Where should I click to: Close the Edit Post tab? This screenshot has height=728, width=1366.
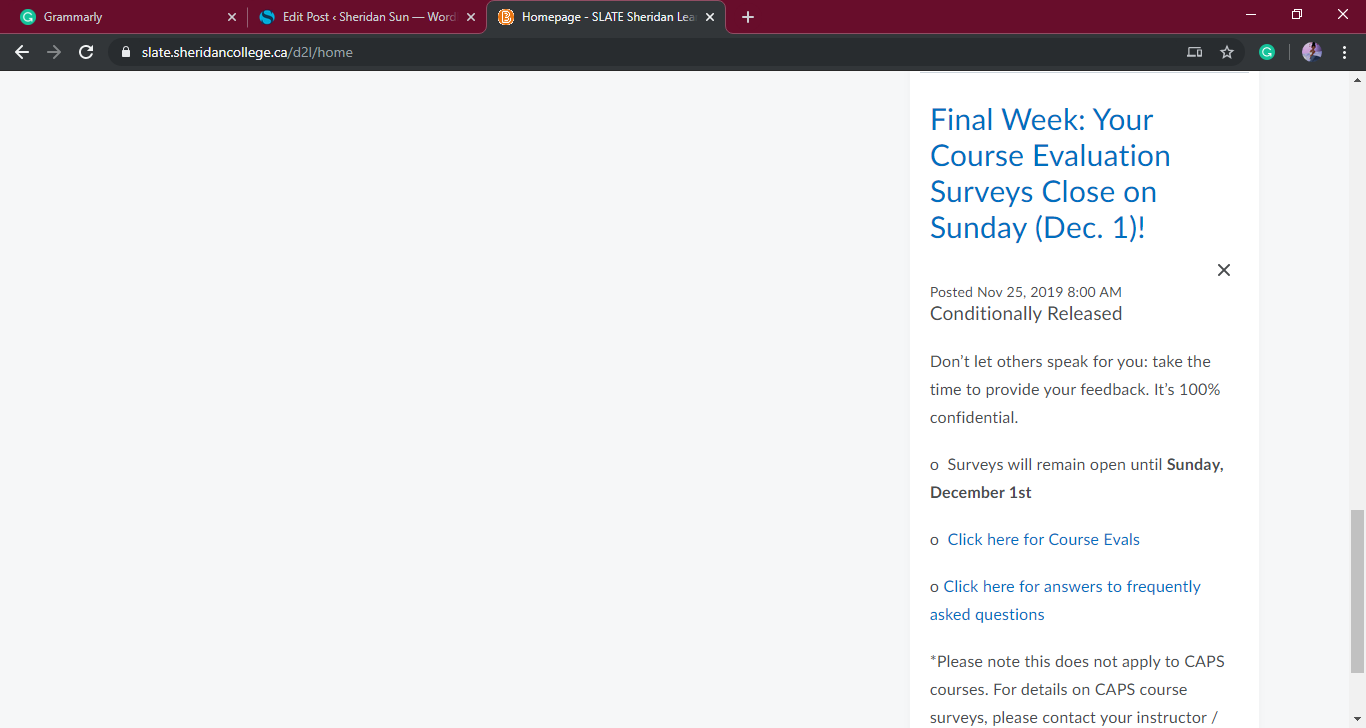pos(471,17)
